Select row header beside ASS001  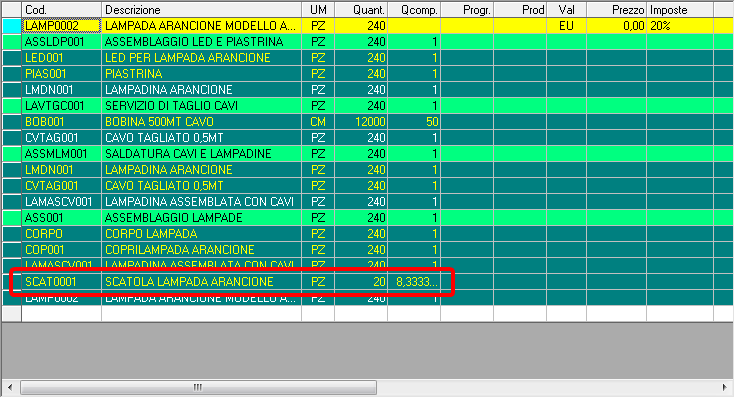tap(12, 218)
